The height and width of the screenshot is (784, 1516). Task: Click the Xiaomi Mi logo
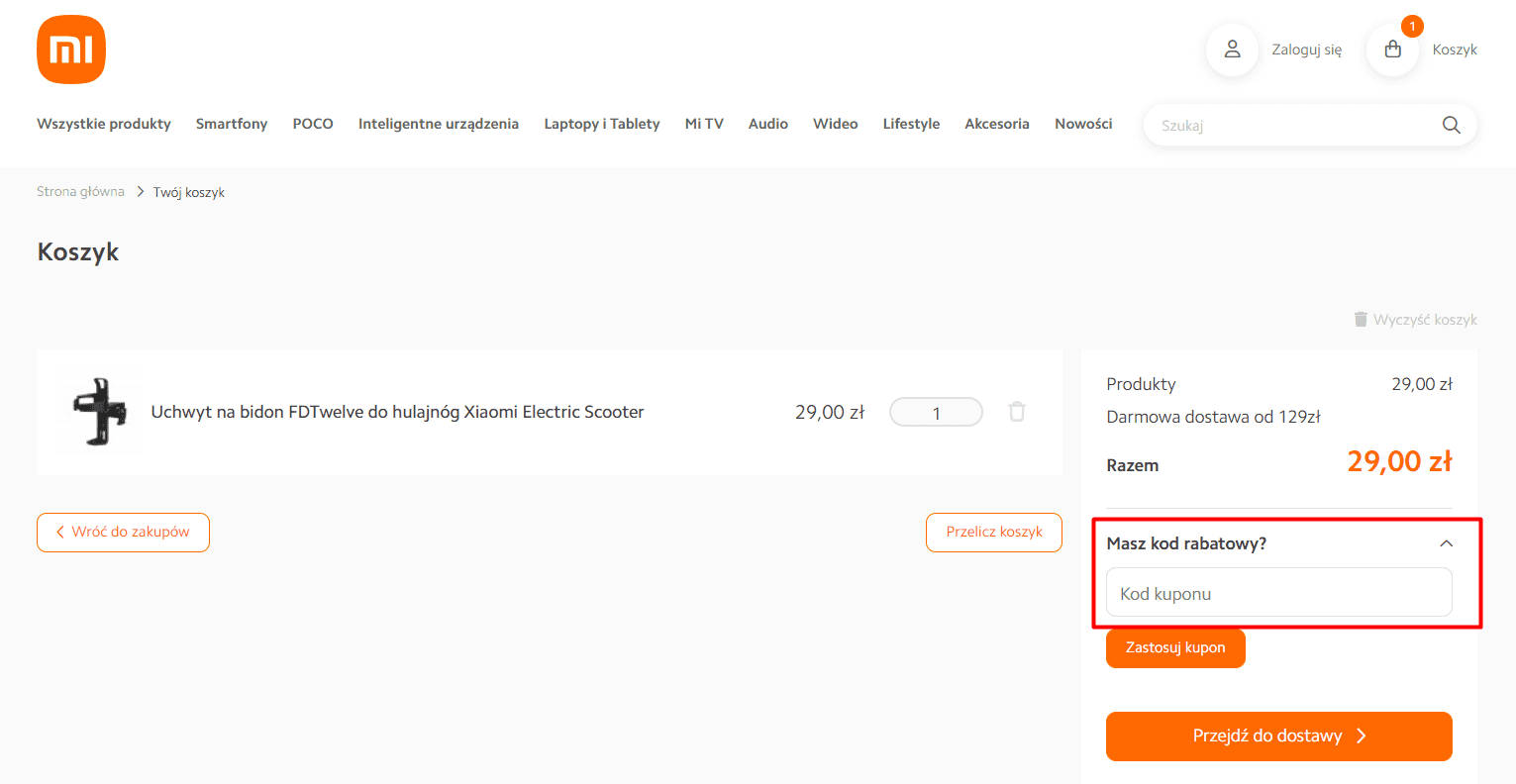click(71, 49)
